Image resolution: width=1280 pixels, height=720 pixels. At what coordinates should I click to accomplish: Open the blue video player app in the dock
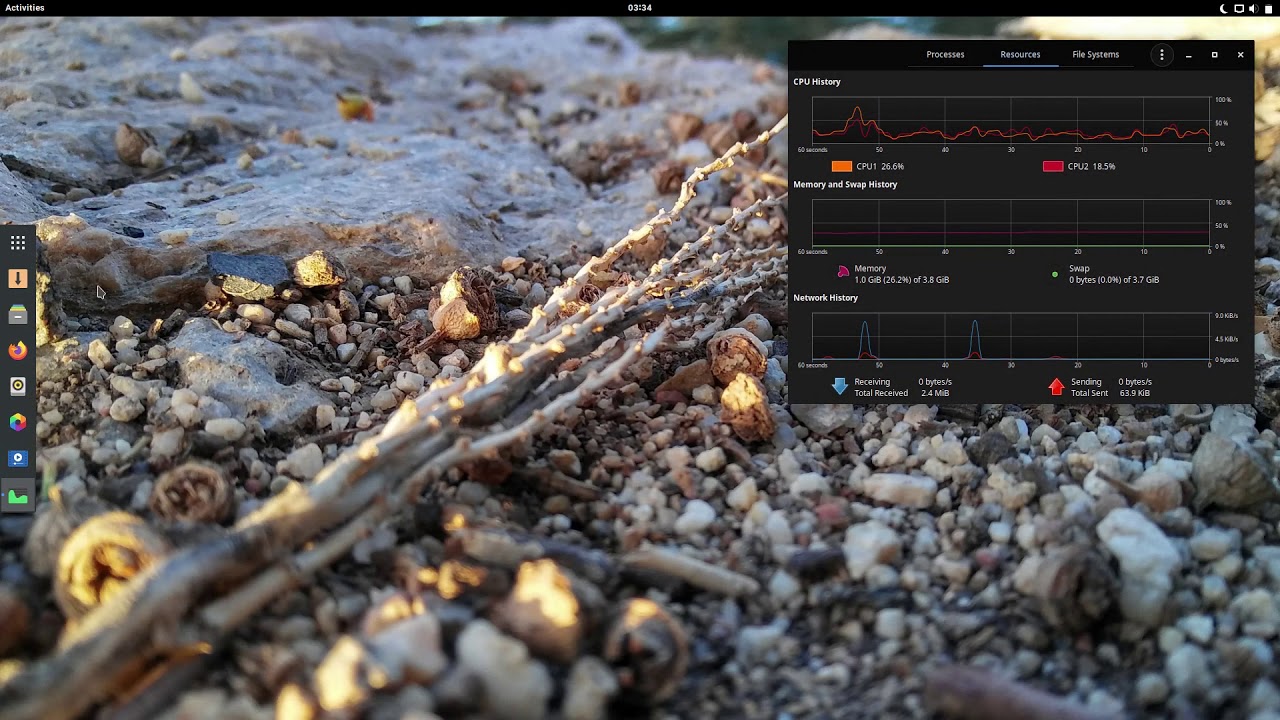tap(18, 458)
